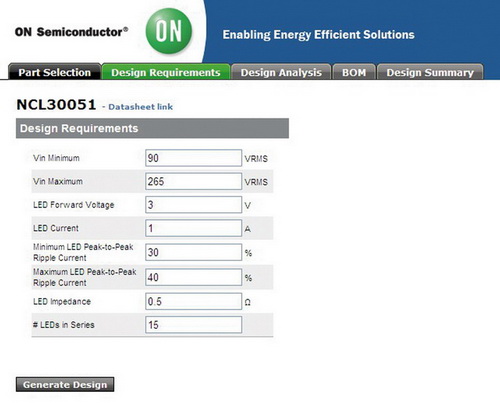Screen dimensions: 500x403
Task: Click the Minimum LED Peak-to-Peak Ripple Current label
Action: point(83,252)
